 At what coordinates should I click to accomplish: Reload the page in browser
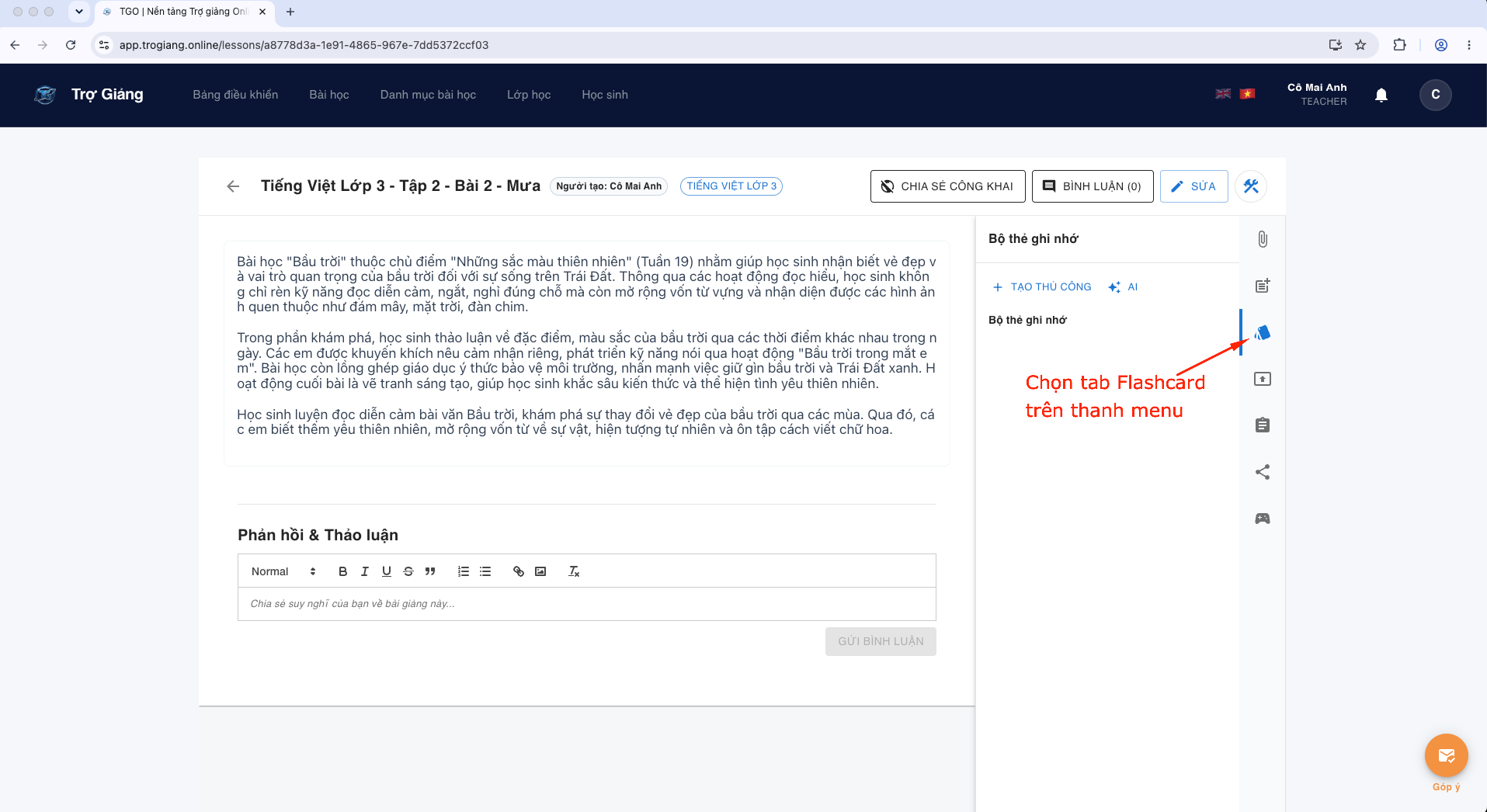click(71, 45)
